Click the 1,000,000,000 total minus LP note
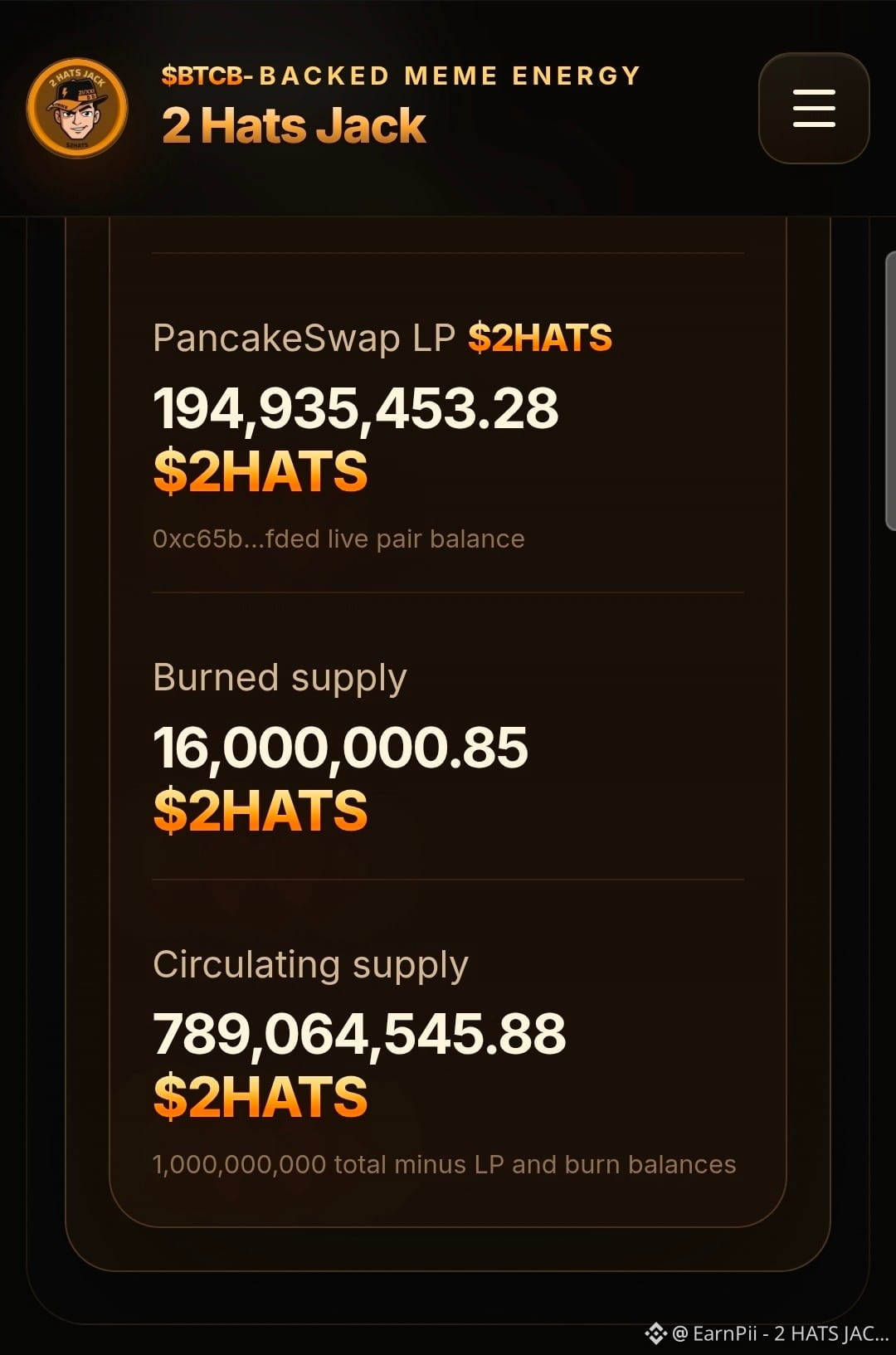The width and height of the screenshot is (896, 1355). point(445,1165)
